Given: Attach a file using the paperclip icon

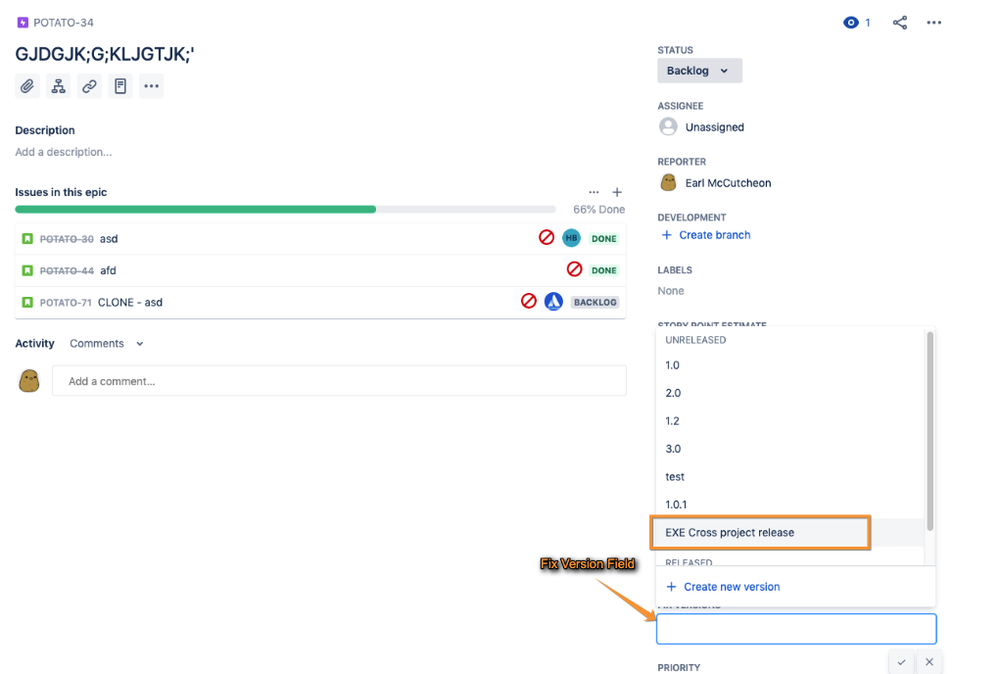Looking at the screenshot, I should [25, 86].
